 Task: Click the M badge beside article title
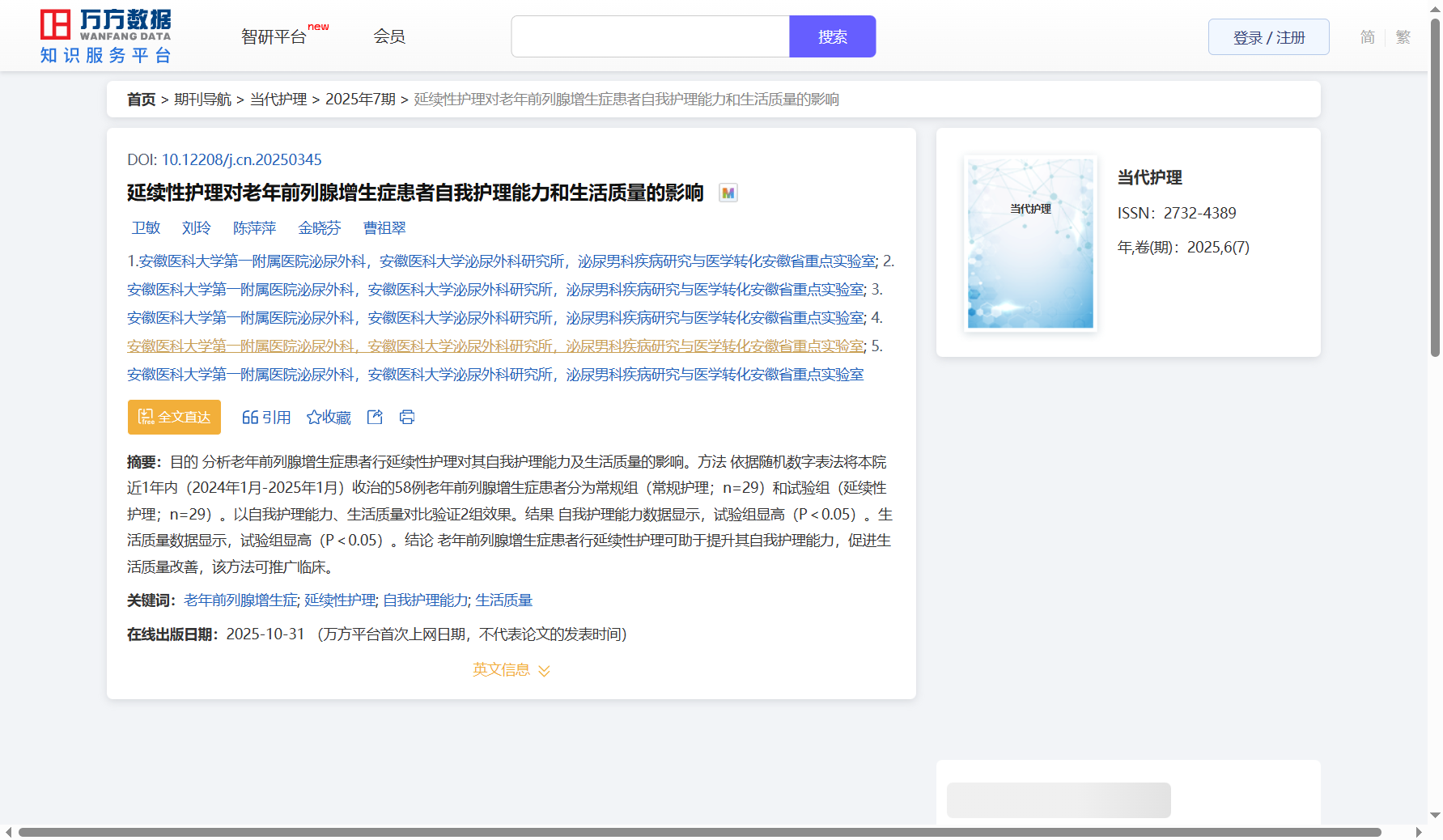tap(728, 193)
